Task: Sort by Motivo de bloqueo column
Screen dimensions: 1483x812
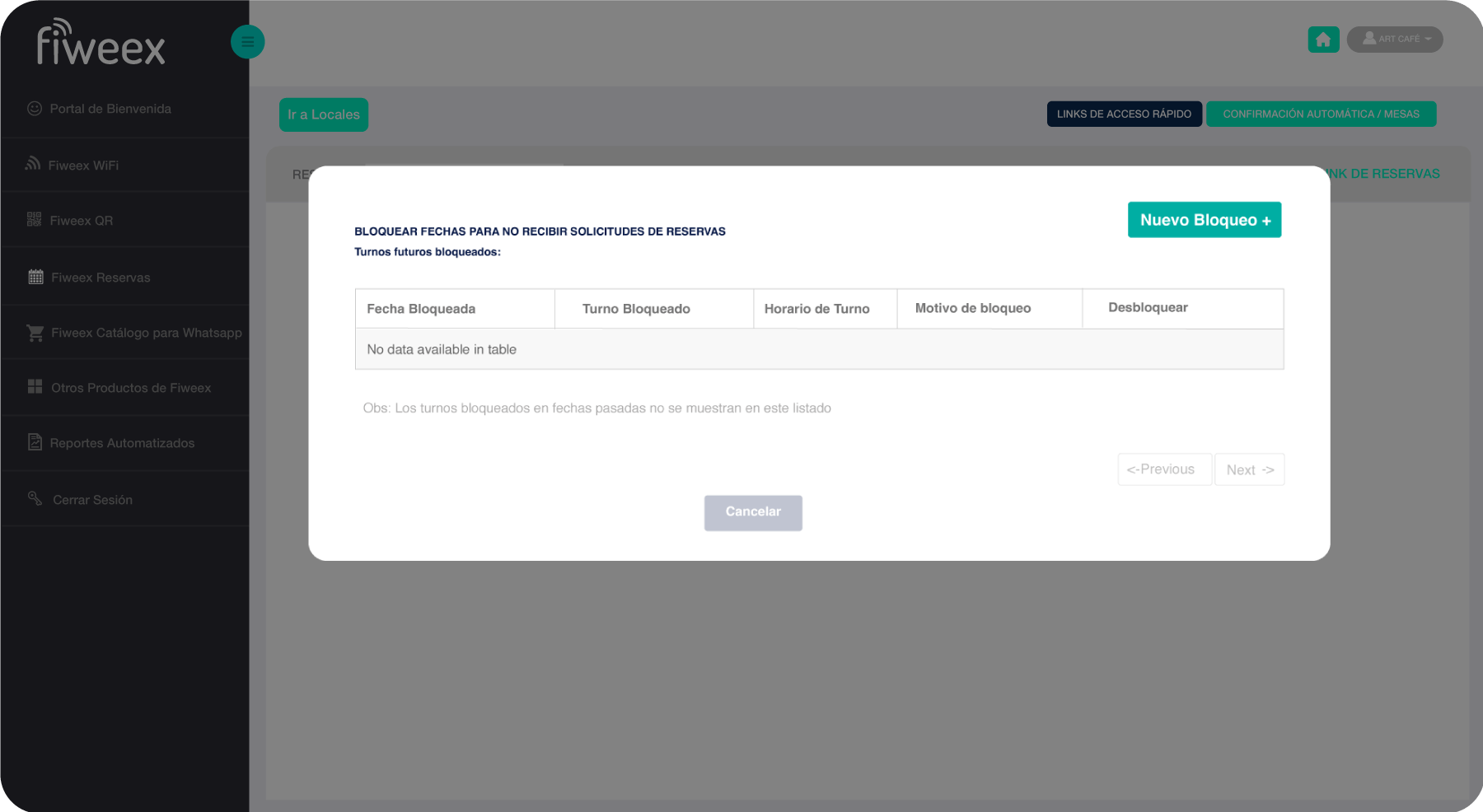Action: [x=972, y=308]
